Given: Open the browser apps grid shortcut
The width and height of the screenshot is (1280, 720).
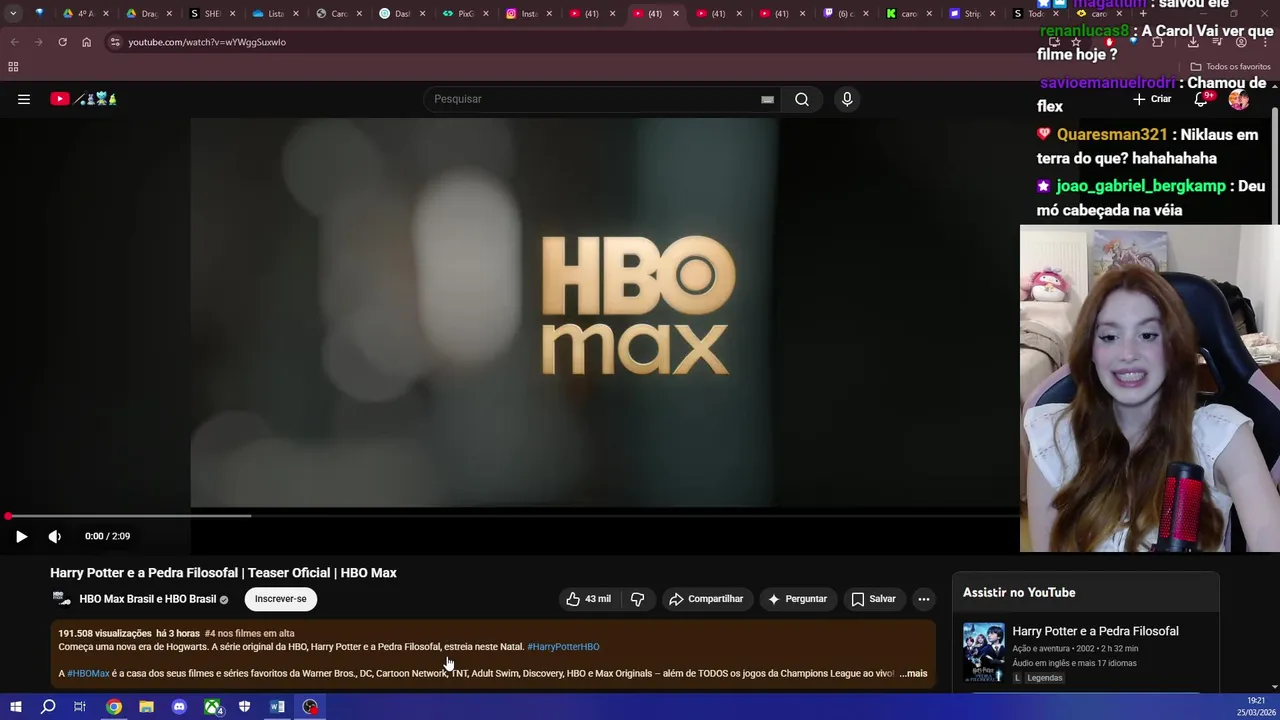Looking at the screenshot, I should click(x=13, y=67).
